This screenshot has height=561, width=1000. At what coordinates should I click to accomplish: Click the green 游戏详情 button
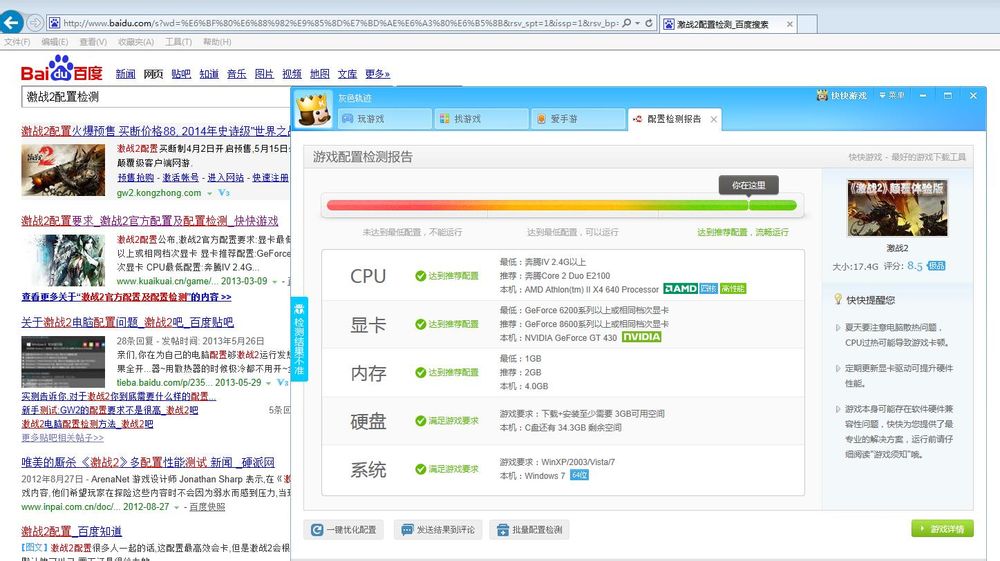coord(943,528)
